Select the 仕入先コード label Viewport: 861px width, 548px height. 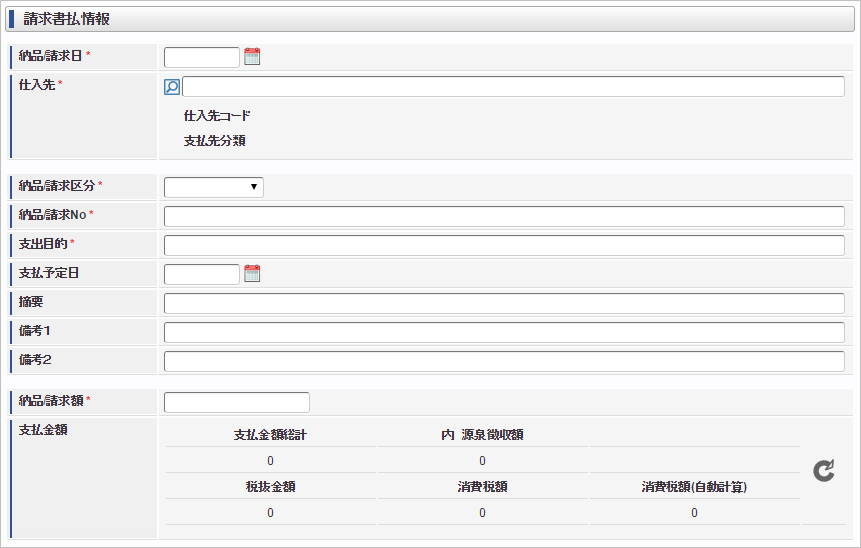pyautogui.click(x=217, y=116)
